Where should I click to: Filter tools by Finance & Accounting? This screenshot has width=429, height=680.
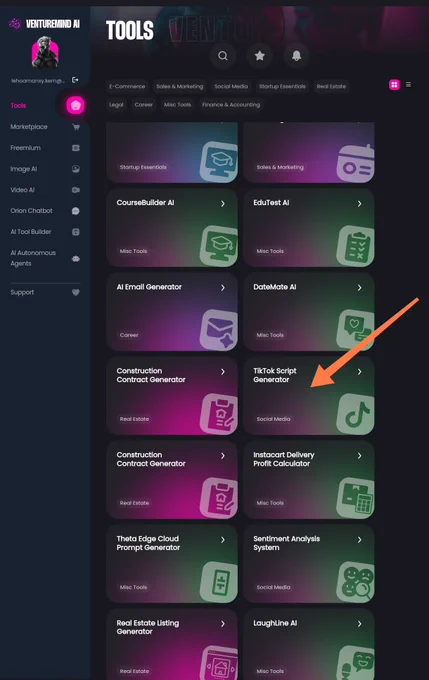pyautogui.click(x=231, y=105)
